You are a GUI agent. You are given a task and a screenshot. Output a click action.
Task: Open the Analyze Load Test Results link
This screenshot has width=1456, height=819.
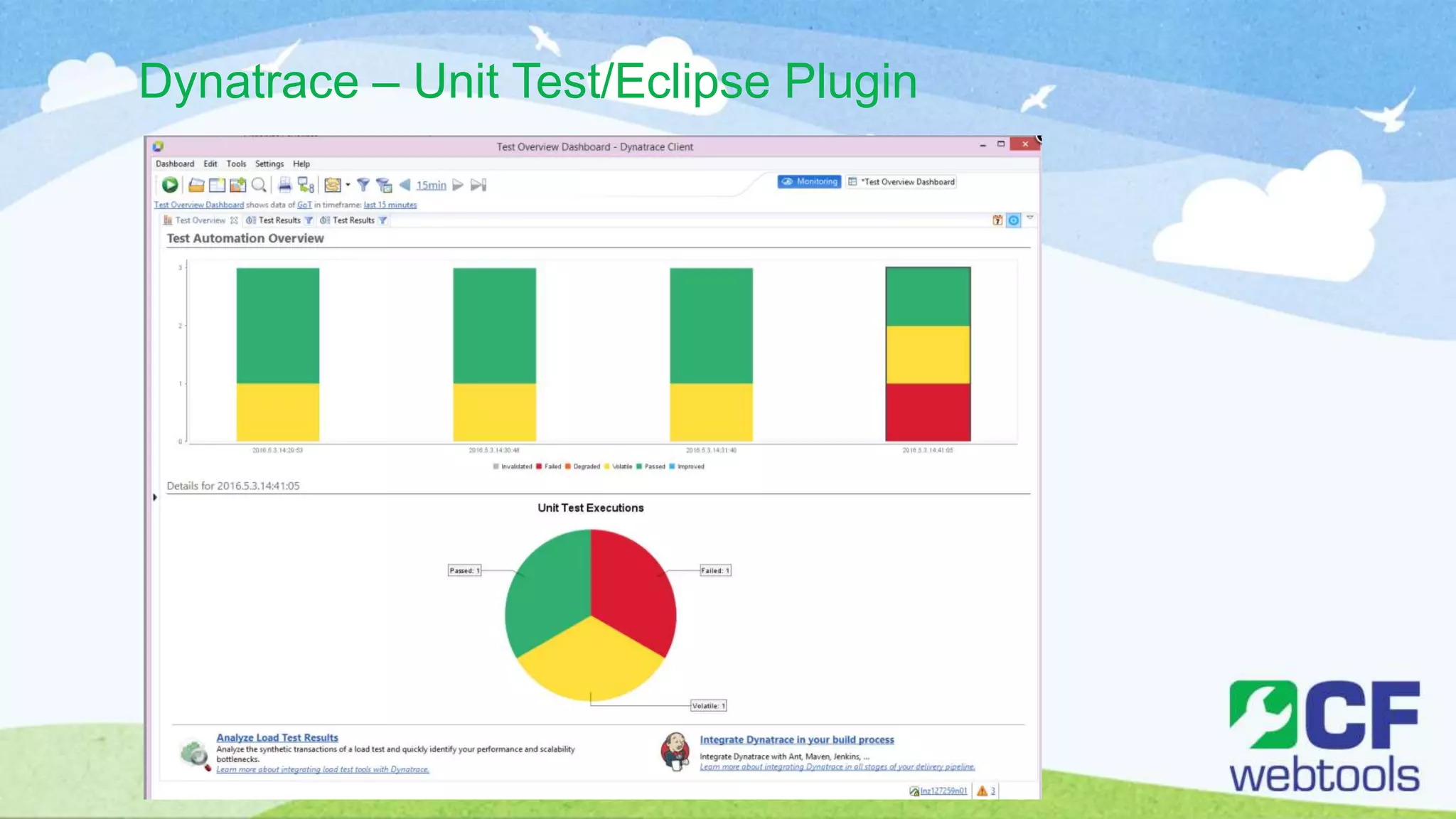tap(277, 737)
